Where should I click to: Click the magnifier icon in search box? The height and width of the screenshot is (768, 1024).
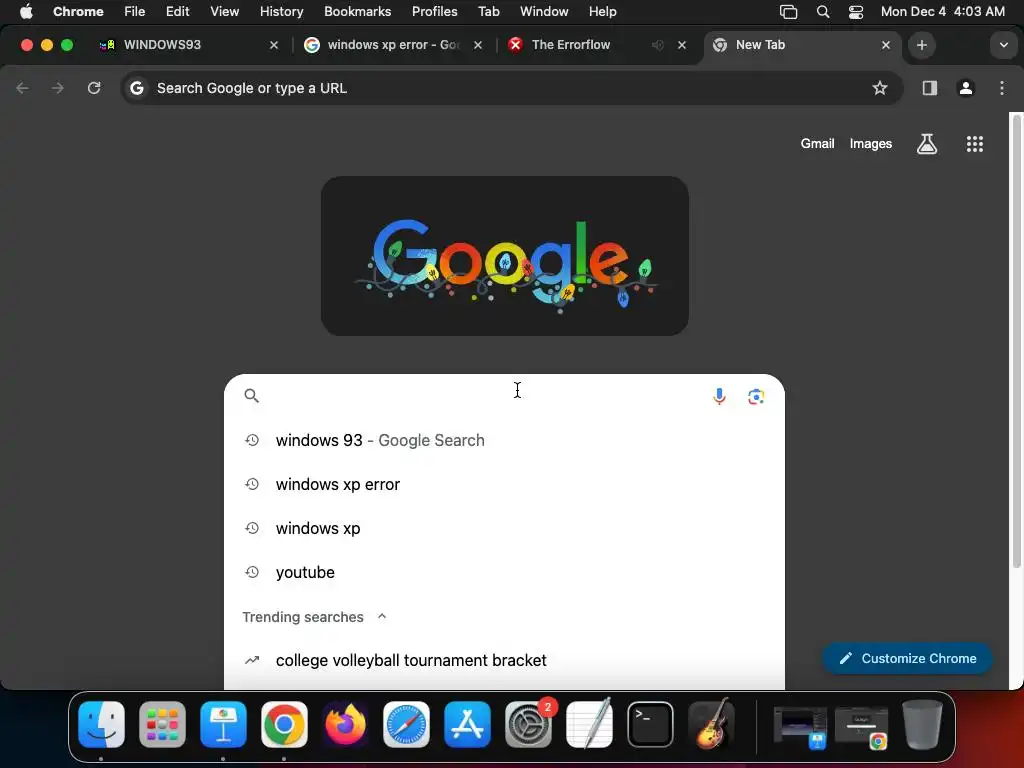coord(251,396)
